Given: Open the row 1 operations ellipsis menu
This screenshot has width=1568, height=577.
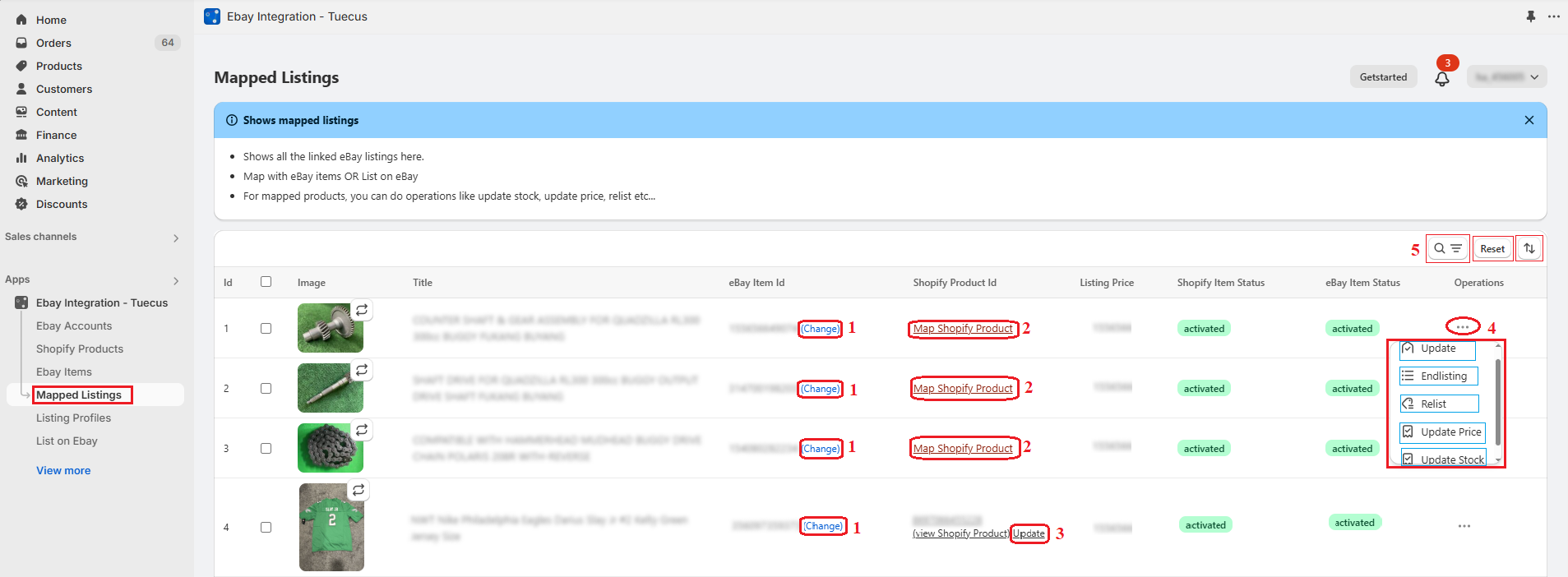Looking at the screenshot, I should pyautogui.click(x=1462, y=327).
